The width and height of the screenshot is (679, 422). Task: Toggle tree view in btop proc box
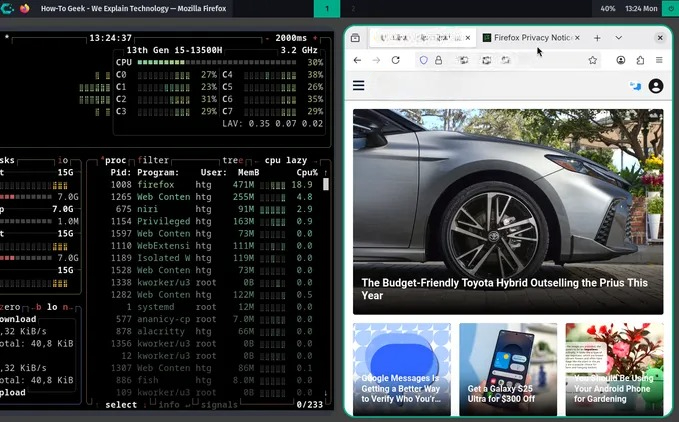coord(232,160)
